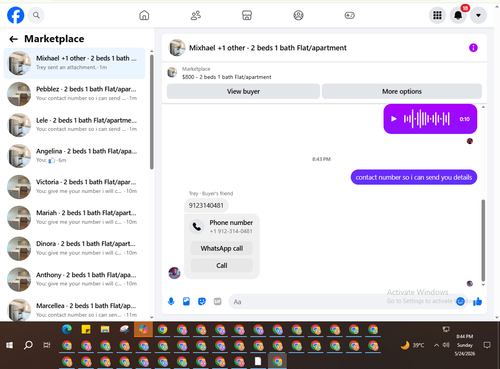
Task: Click the View buyer button
Action: (x=243, y=91)
